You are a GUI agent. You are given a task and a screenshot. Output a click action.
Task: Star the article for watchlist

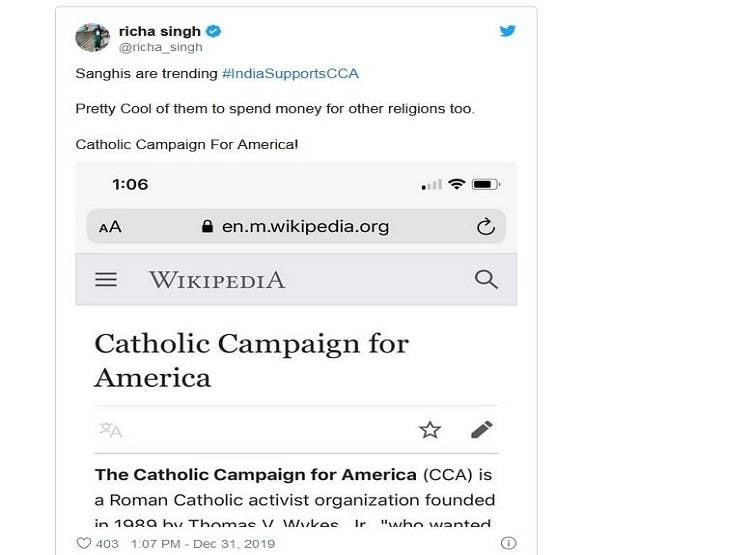pos(430,430)
